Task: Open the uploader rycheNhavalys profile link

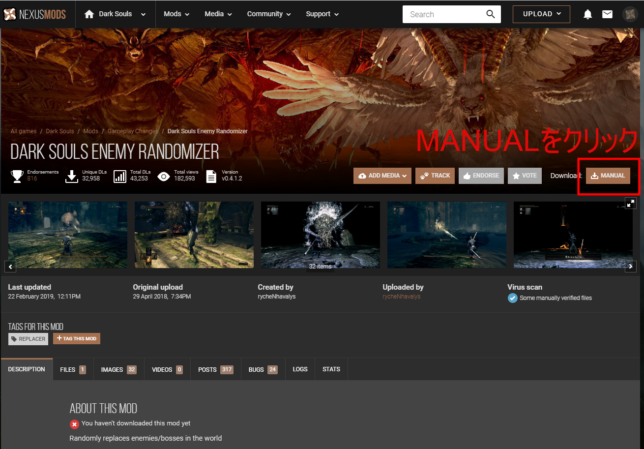Action: [401, 297]
